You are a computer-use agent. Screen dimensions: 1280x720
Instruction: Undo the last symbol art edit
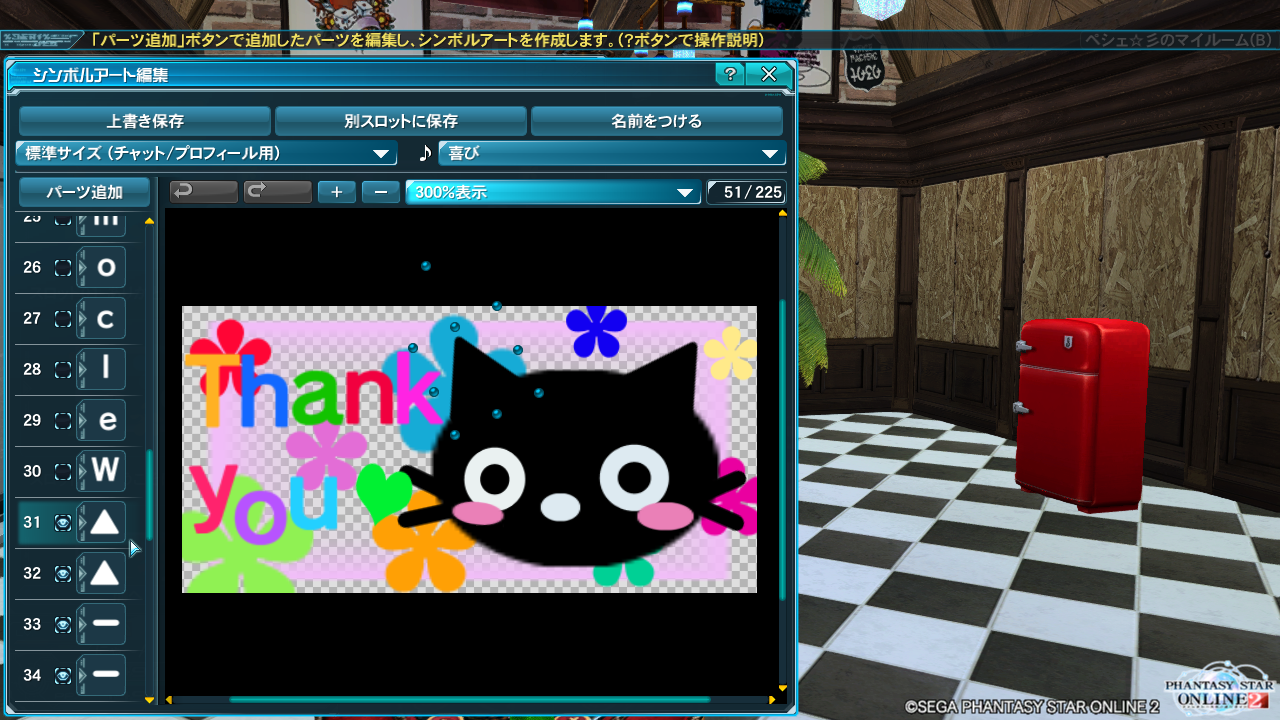[x=204, y=192]
